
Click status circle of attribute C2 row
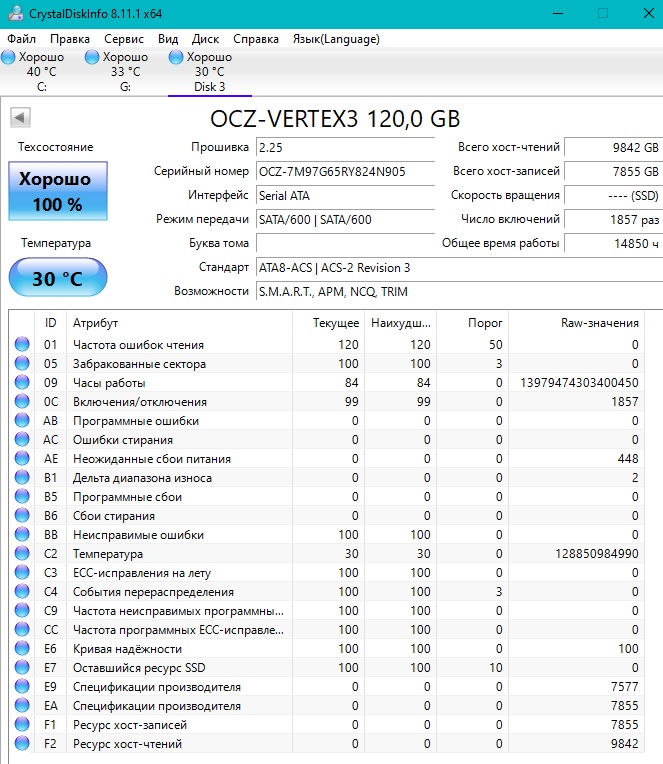pyautogui.click(x=22, y=554)
